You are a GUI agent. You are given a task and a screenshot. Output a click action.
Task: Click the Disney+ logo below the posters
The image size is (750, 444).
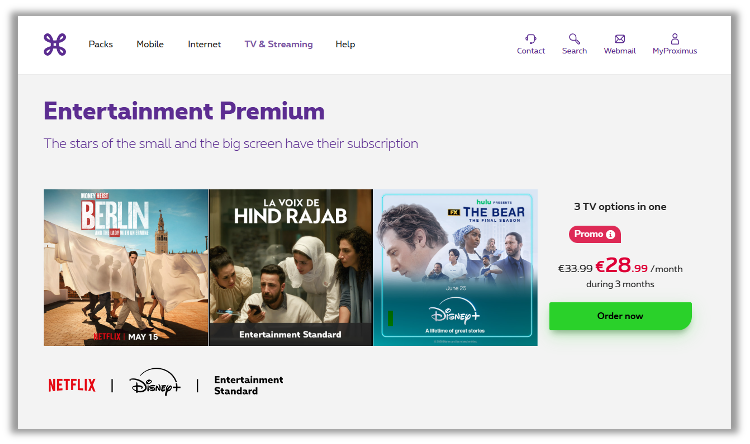[154, 382]
